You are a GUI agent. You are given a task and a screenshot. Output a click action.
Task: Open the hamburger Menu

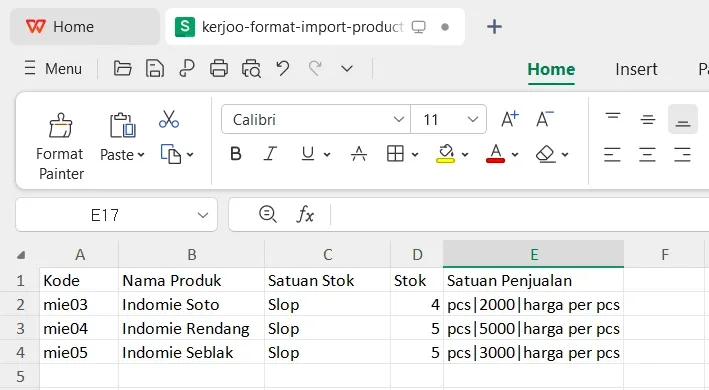click(x=53, y=69)
